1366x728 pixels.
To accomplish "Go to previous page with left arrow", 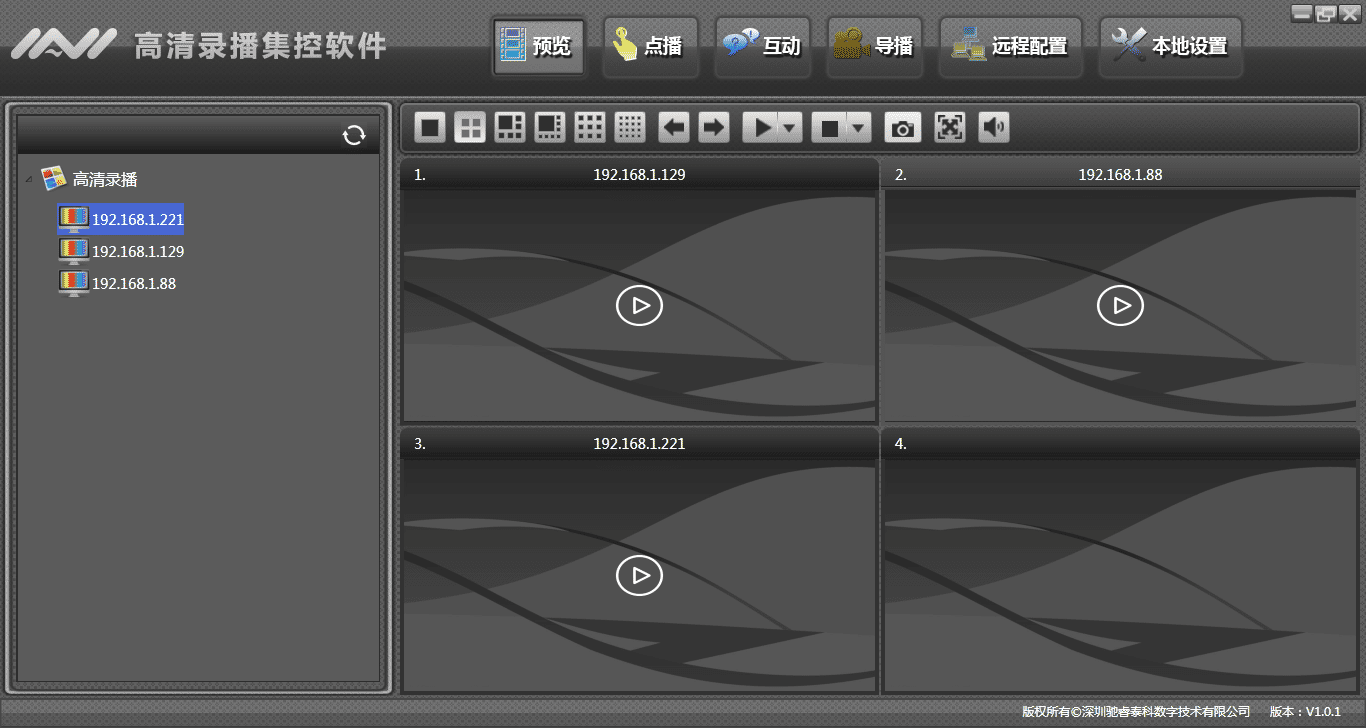I will pyautogui.click(x=674, y=127).
